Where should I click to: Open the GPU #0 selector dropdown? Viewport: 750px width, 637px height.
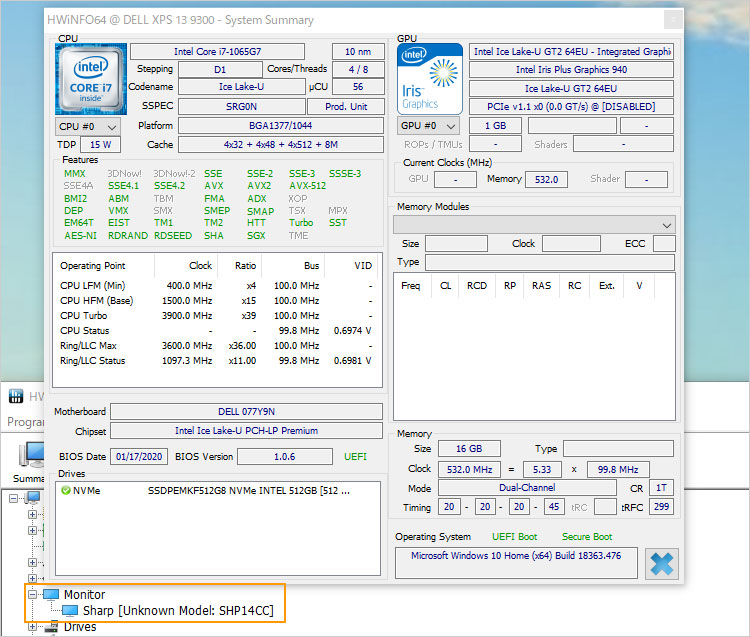(x=428, y=126)
